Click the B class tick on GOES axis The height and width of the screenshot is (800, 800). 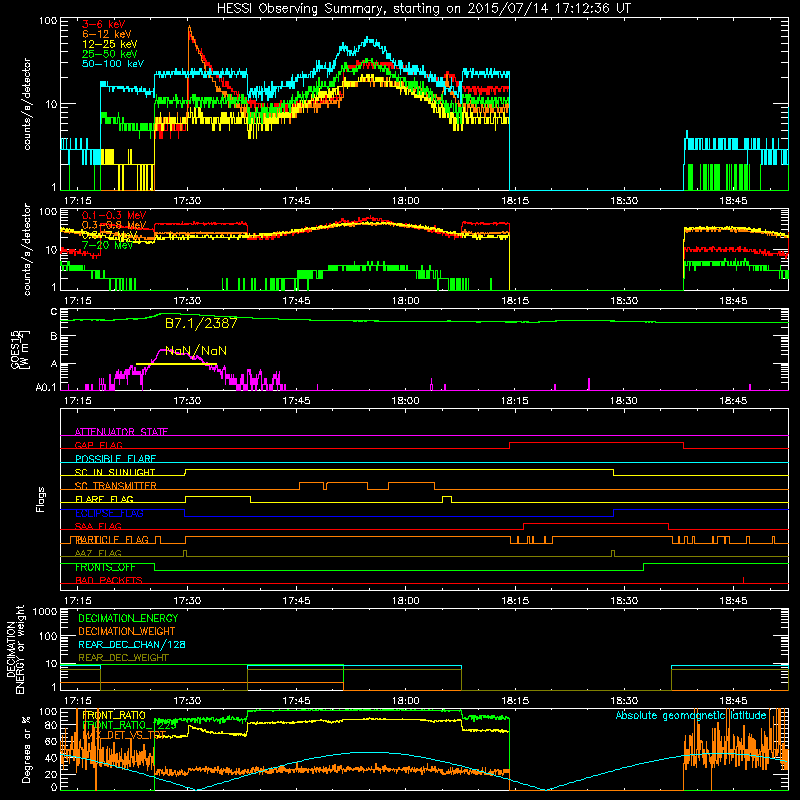pos(54,337)
